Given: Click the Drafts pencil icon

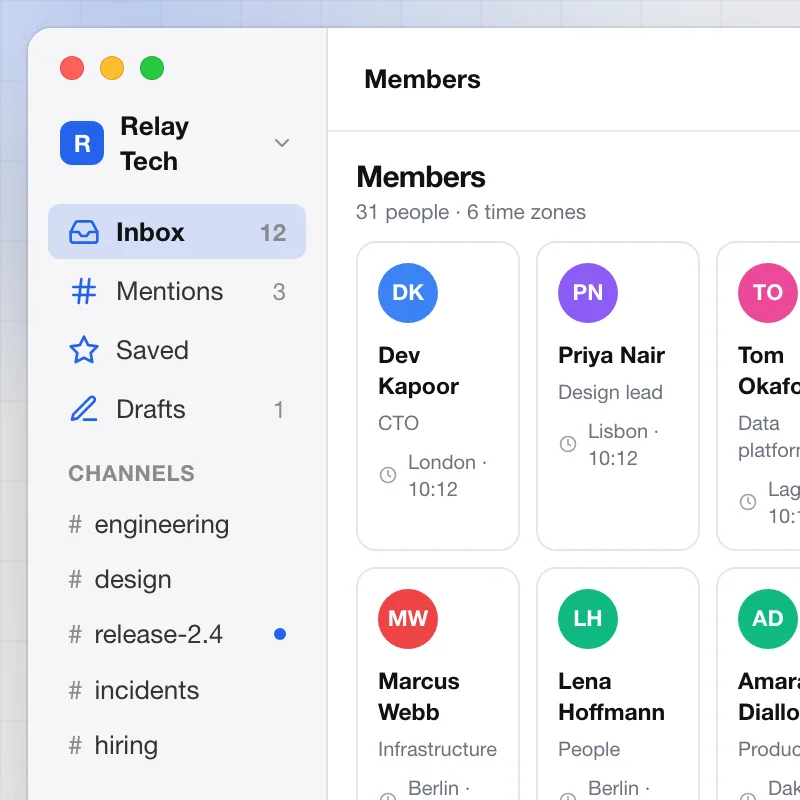Looking at the screenshot, I should pyautogui.click(x=84, y=409).
